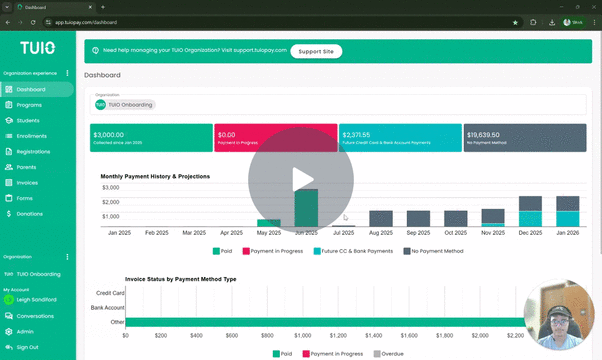Go to Students in the sidebar
This screenshot has height=360, width=602.
(x=28, y=121)
